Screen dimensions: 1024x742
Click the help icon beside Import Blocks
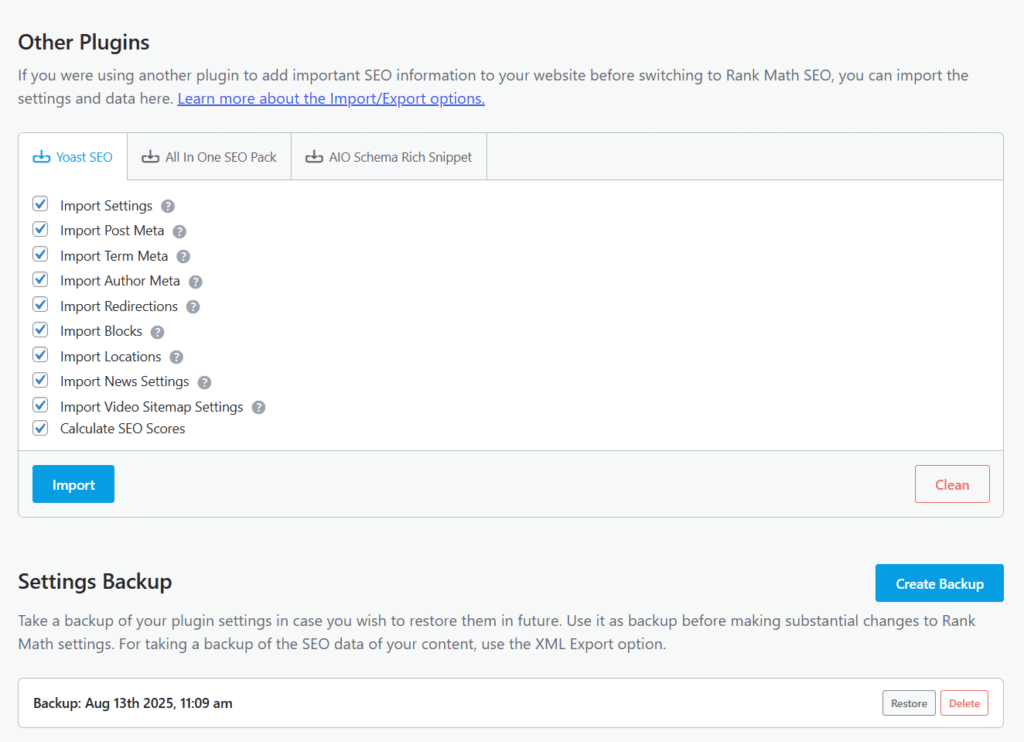point(157,332)
